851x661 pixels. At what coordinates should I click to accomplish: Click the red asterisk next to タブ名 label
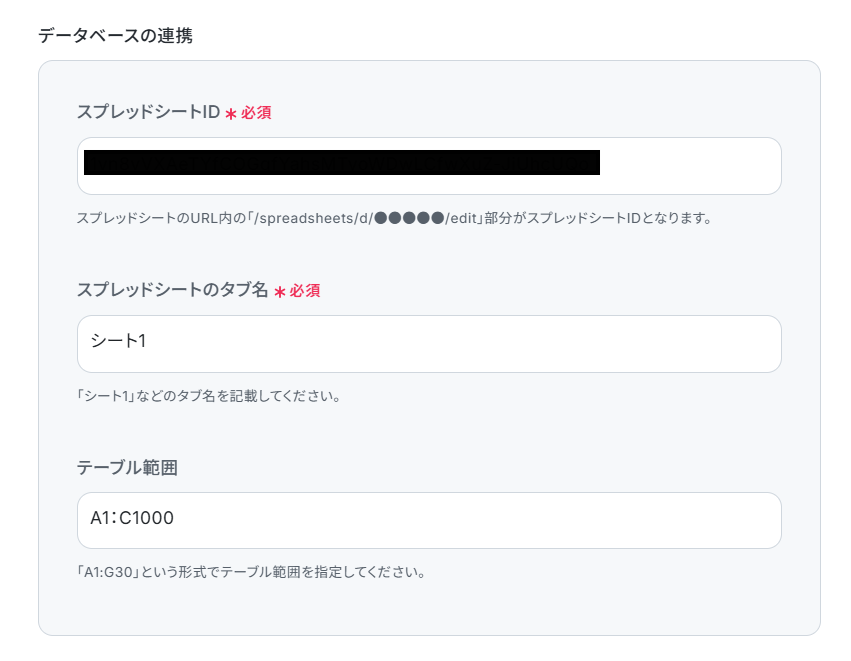tap(280, 292)
